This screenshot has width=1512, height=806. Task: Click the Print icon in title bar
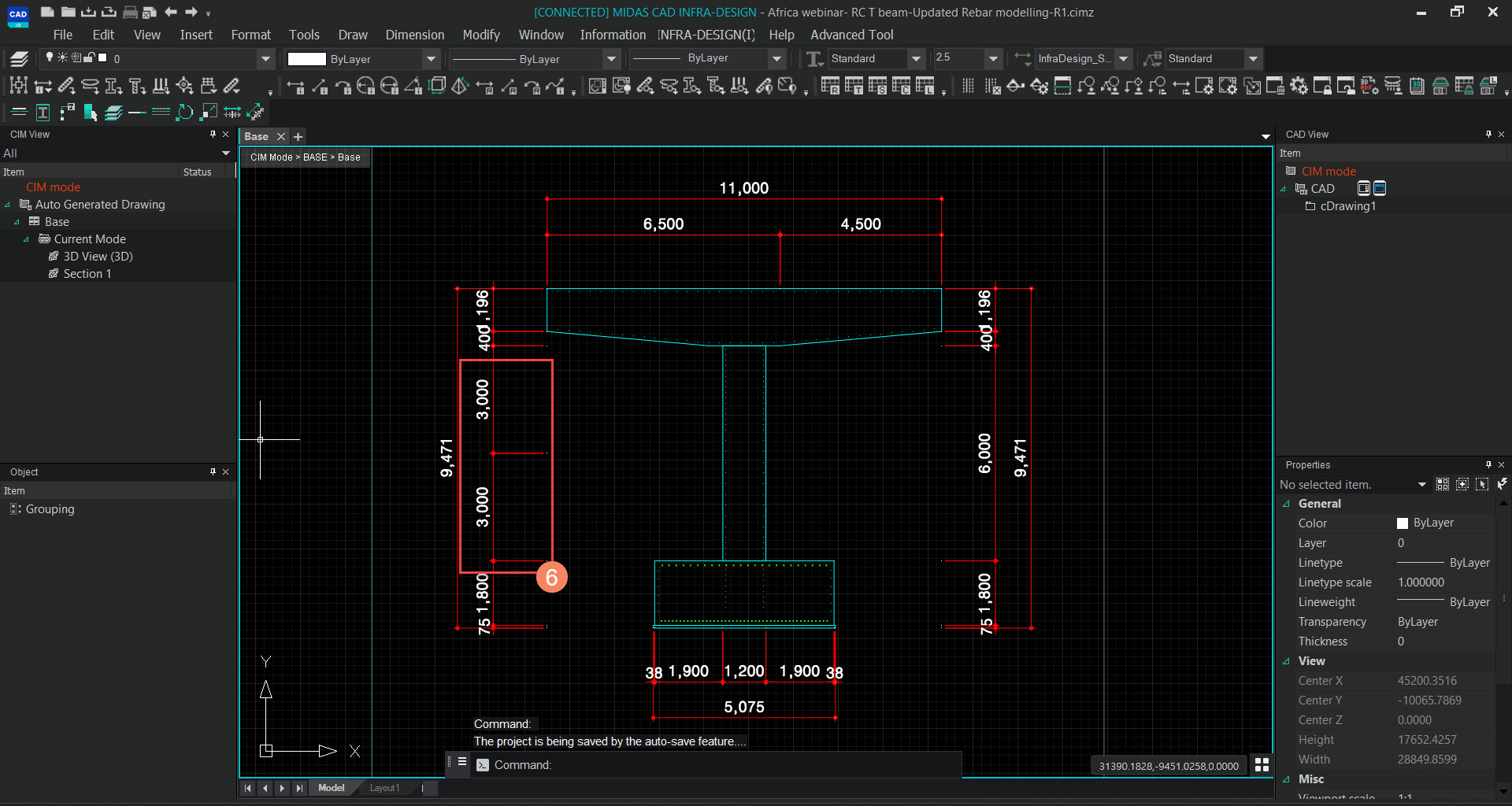coord(130,12)
